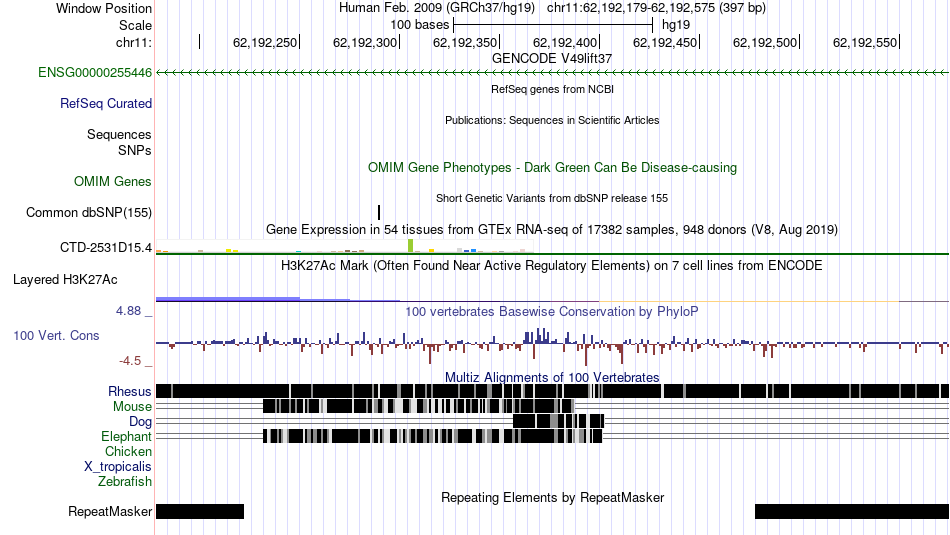950x535 pixels.
Task: Click the right RepeatMasker repeat block
Action: [x=852, y=511]
